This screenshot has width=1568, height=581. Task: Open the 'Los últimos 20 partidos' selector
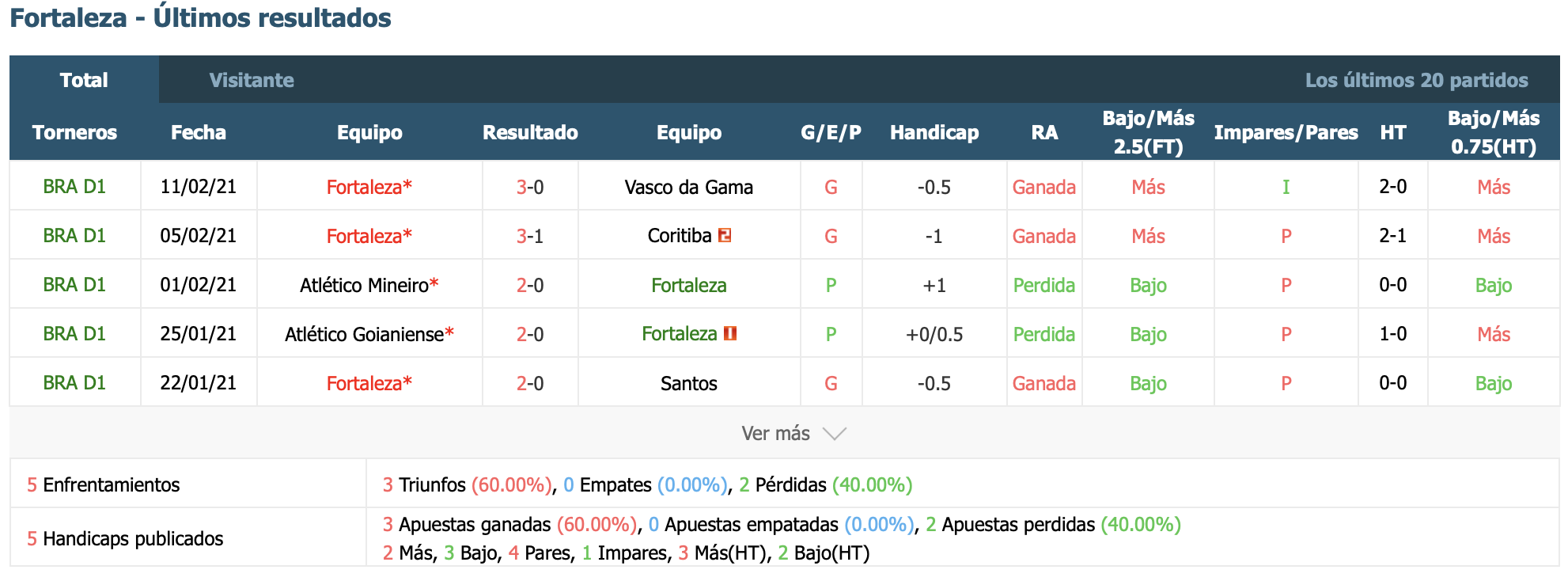[x=1416, y=80]
